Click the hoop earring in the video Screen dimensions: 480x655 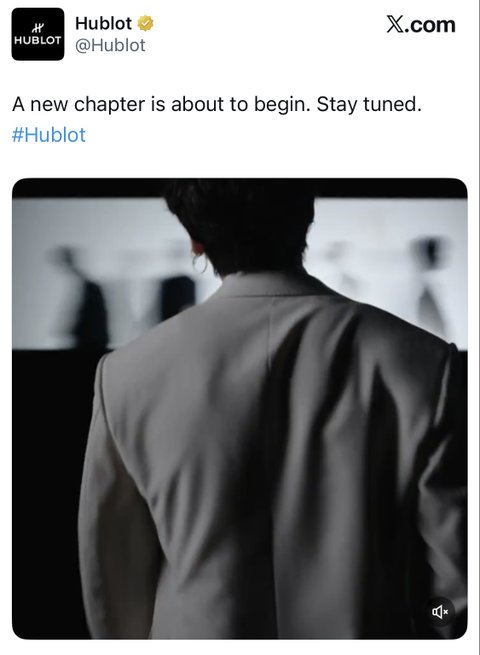(200, 263)
